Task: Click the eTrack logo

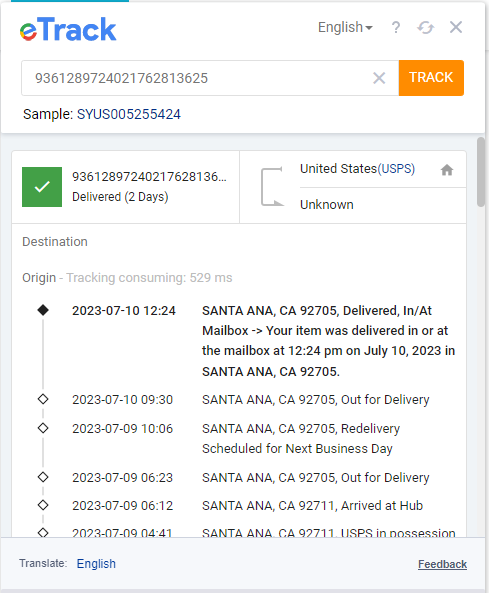Action: tap(68, 29)
